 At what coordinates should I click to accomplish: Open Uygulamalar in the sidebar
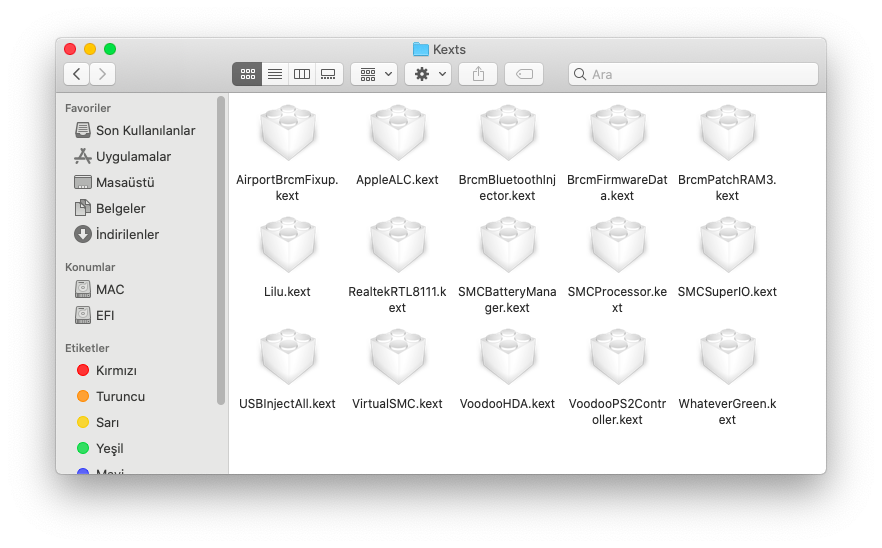tap(132, 157)
